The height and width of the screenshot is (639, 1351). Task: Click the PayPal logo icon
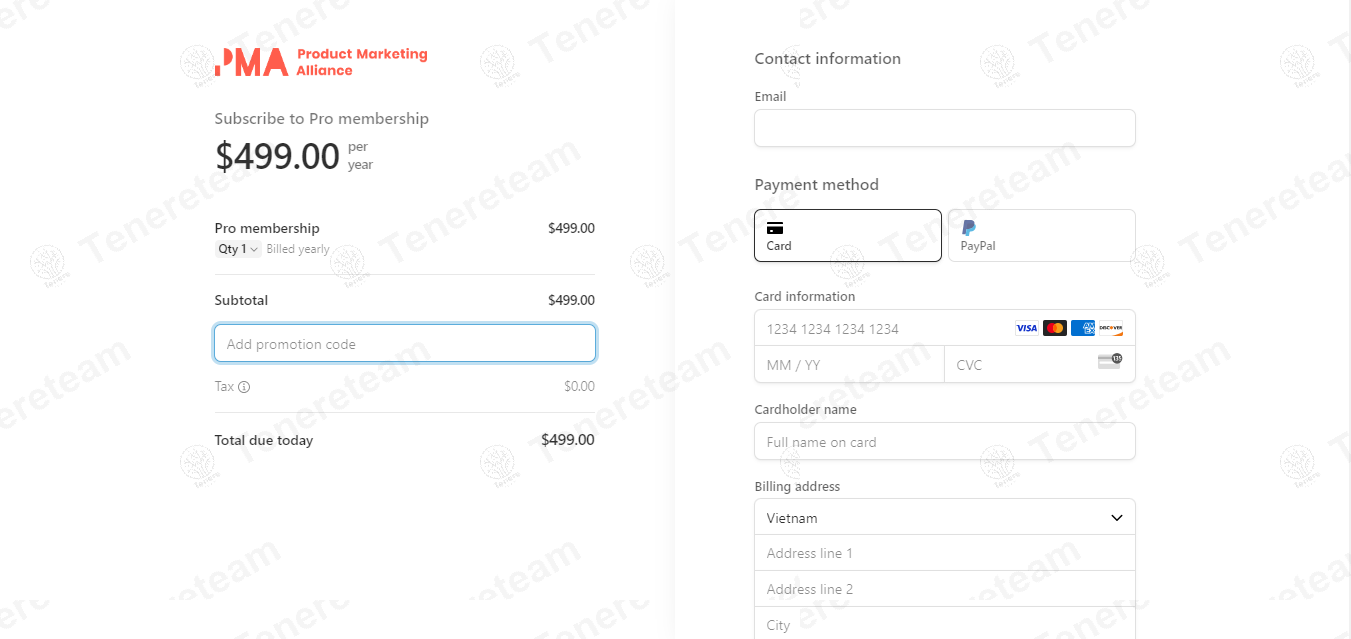(968, 228)
